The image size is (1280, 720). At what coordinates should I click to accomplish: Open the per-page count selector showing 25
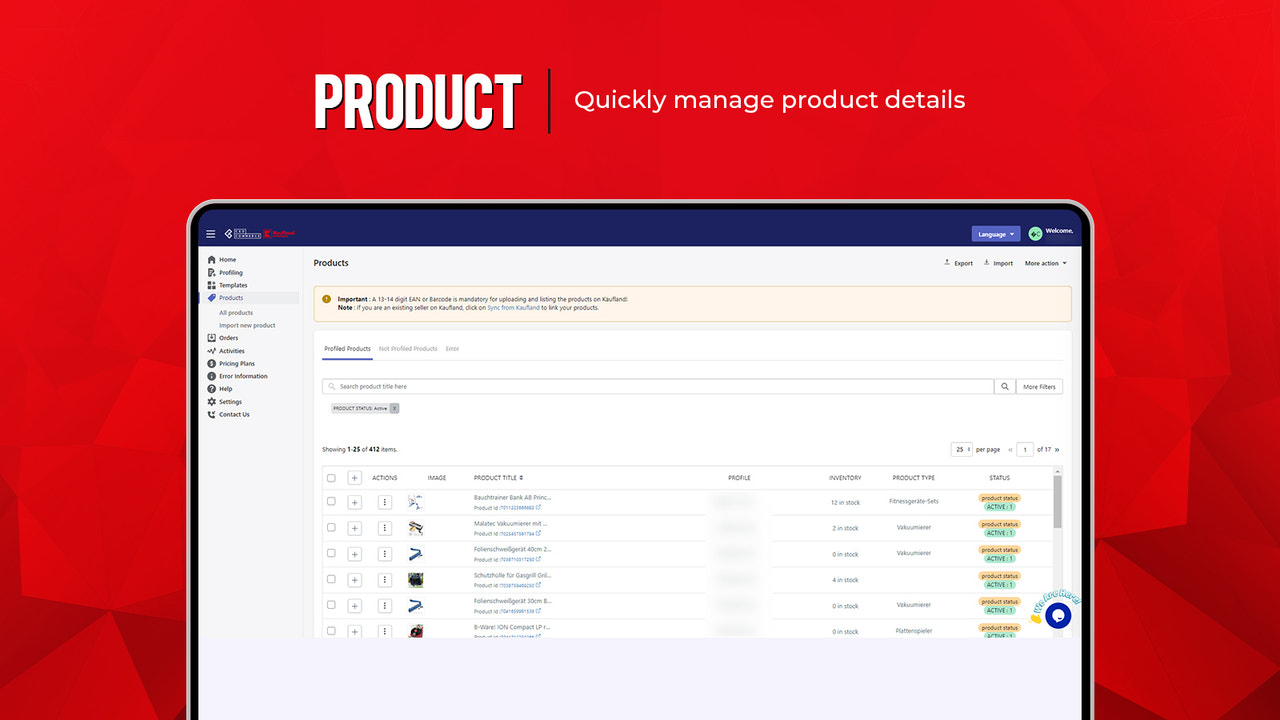[961, 449]
